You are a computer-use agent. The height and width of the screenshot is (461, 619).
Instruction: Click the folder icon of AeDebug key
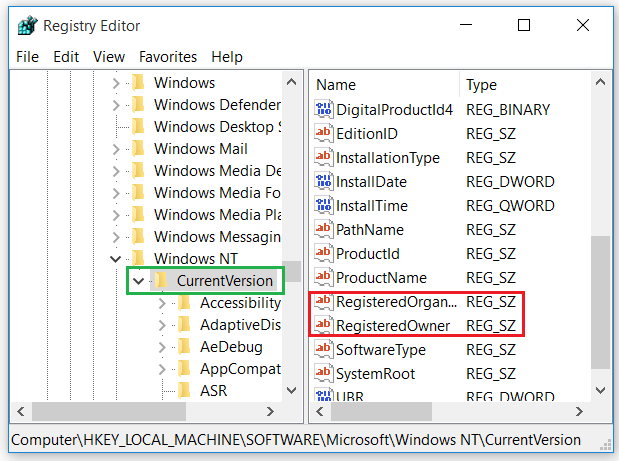[184, 347]
